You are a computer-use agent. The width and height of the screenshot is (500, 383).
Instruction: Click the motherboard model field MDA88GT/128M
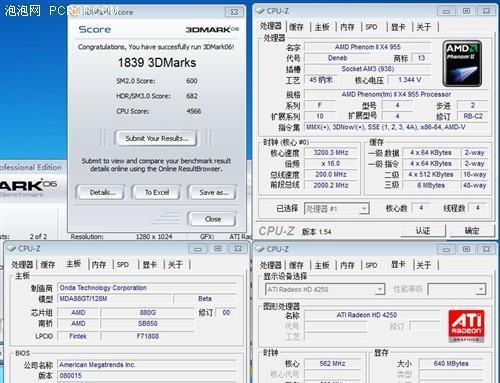coord(115,299)
